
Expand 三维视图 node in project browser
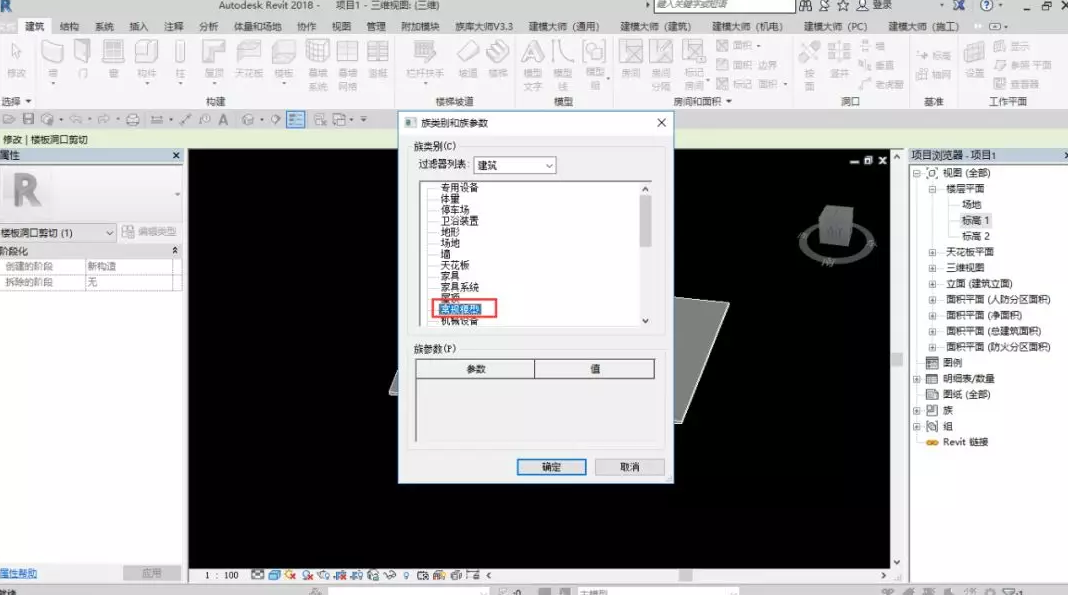coord(932,268)
